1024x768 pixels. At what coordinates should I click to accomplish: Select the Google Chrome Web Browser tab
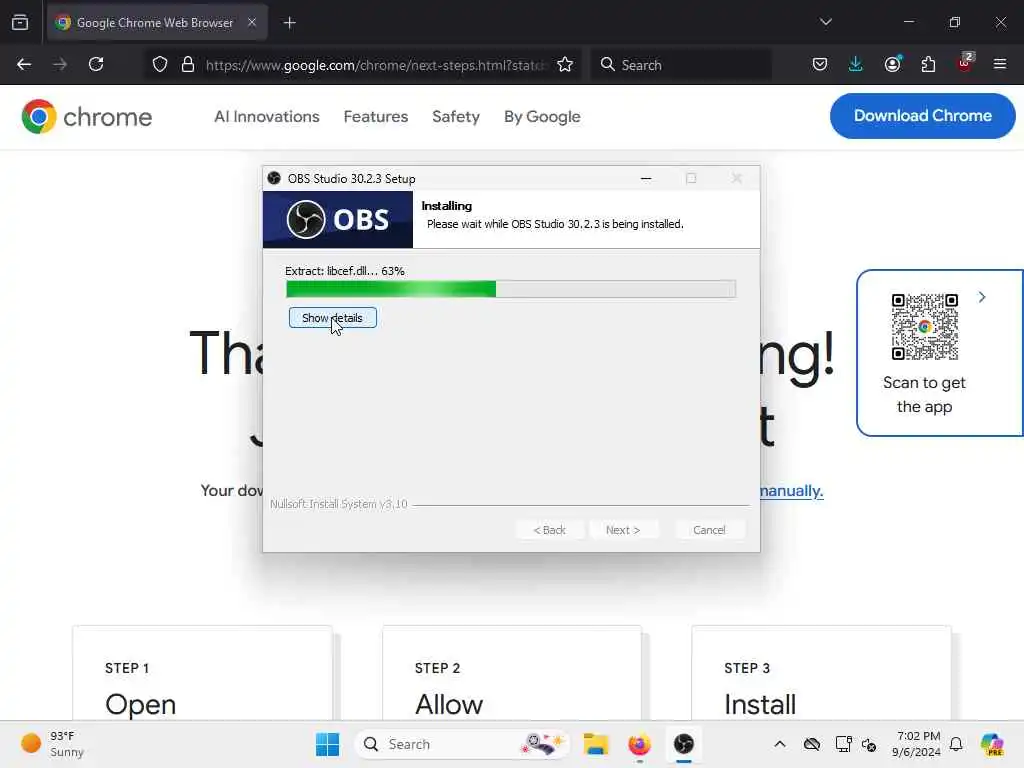coord(157,23)
